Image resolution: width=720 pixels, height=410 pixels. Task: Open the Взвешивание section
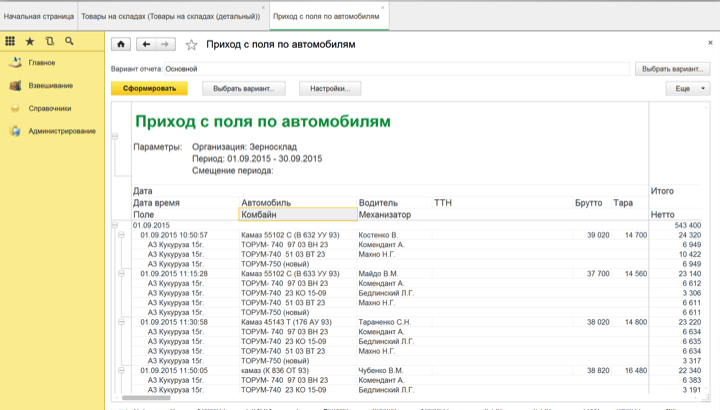50,85
